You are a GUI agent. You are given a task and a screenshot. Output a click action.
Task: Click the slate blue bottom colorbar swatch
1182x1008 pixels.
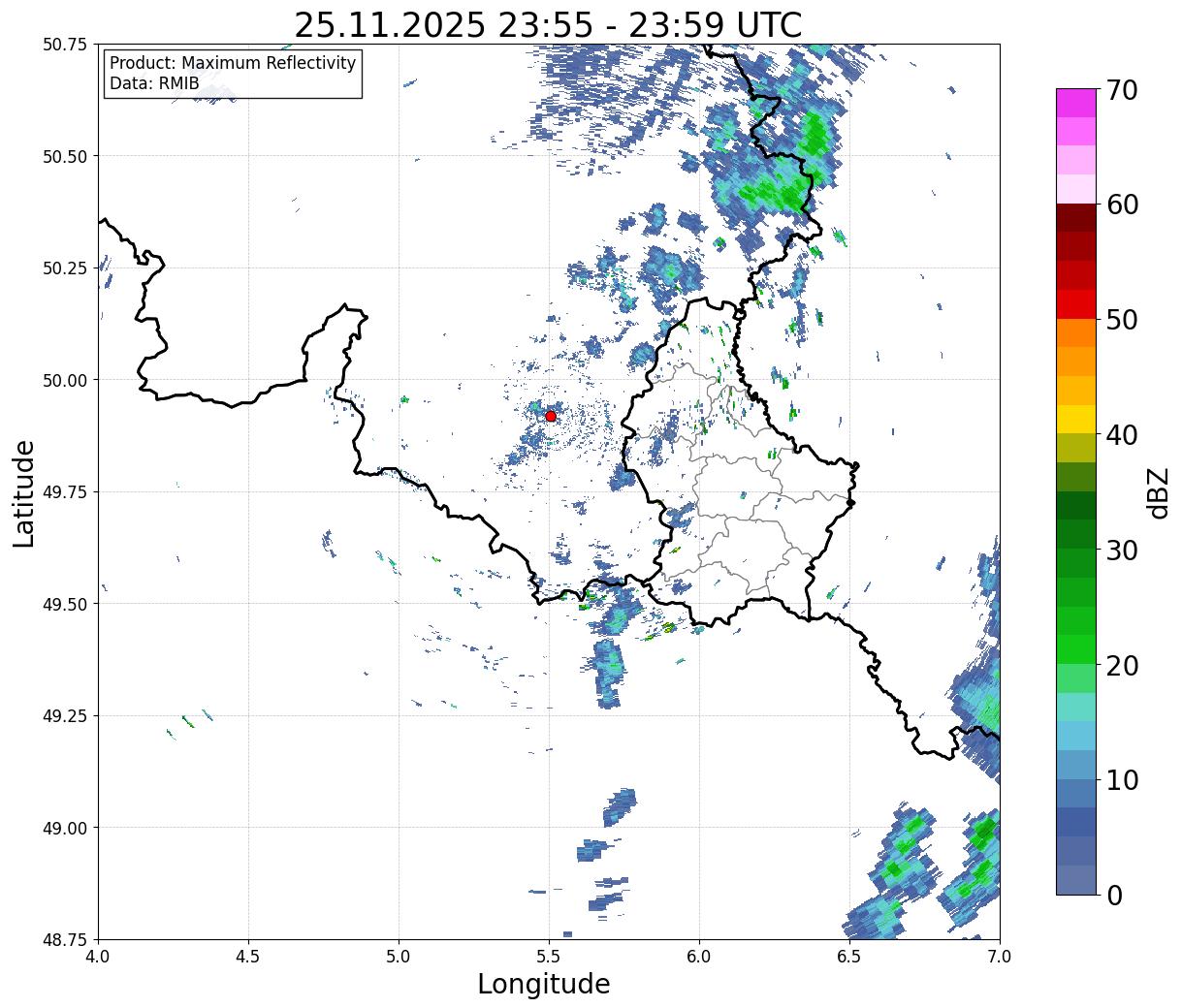[x=1076, y=879]
